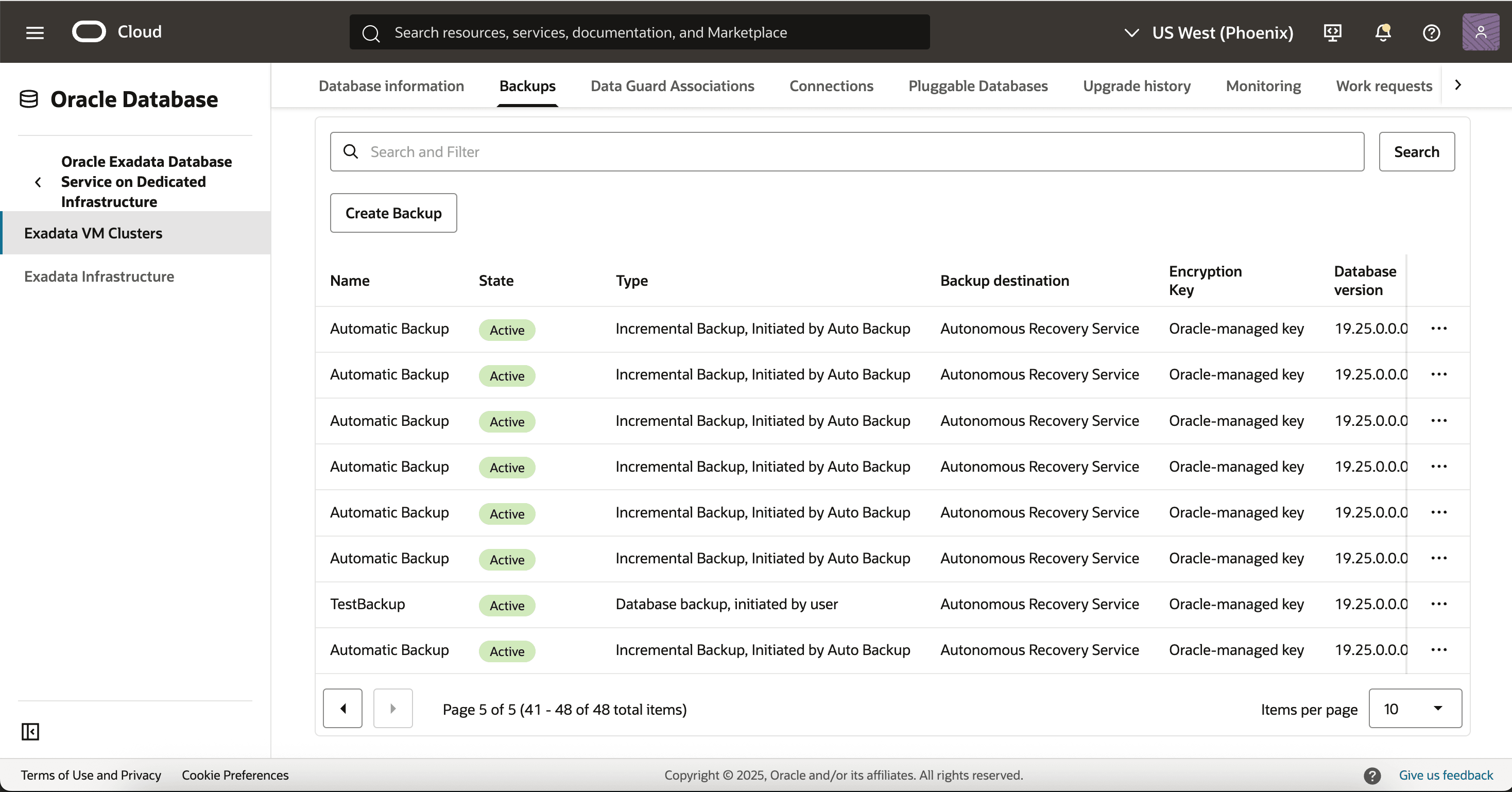Screen dimensions: 1512x792
Task: Open the Items per page dropdown
Action: 1415,708
